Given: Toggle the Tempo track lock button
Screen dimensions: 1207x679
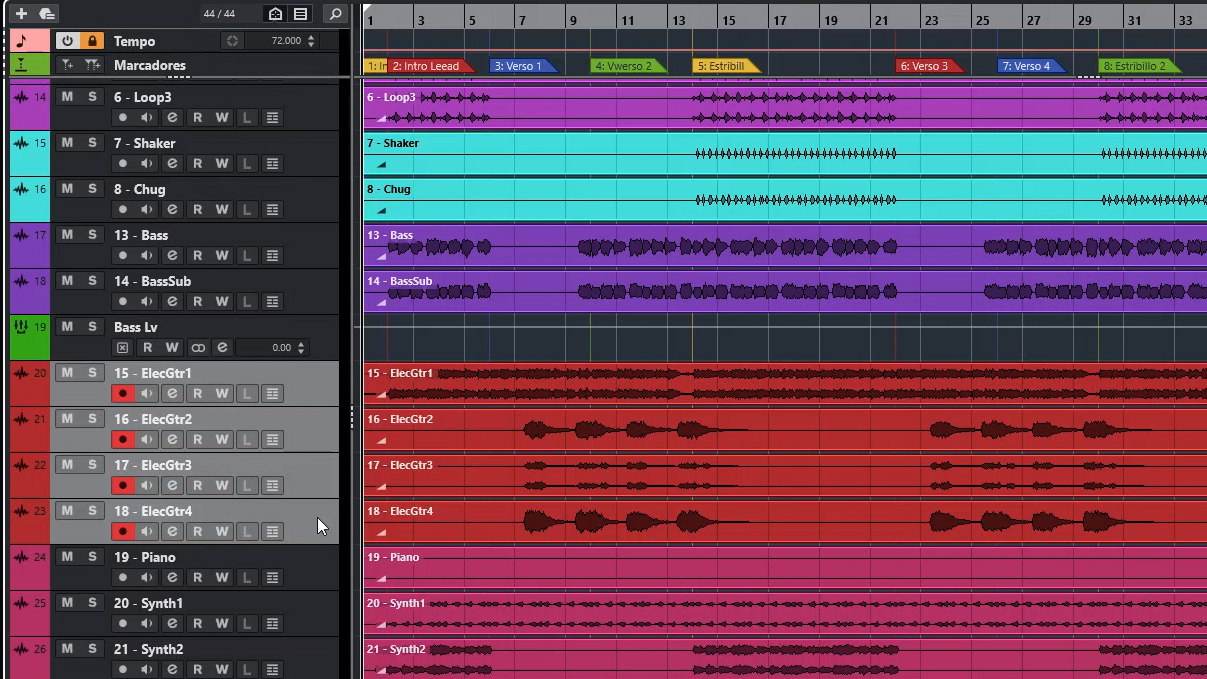Looking at the screenshot, I should click(x=92, y=41).
